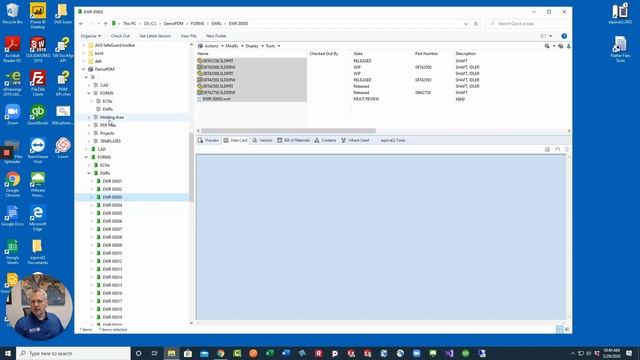The image size is (640, 360).
Task: Open Visual Studio taskbar icon
Action: coord(449,353)
